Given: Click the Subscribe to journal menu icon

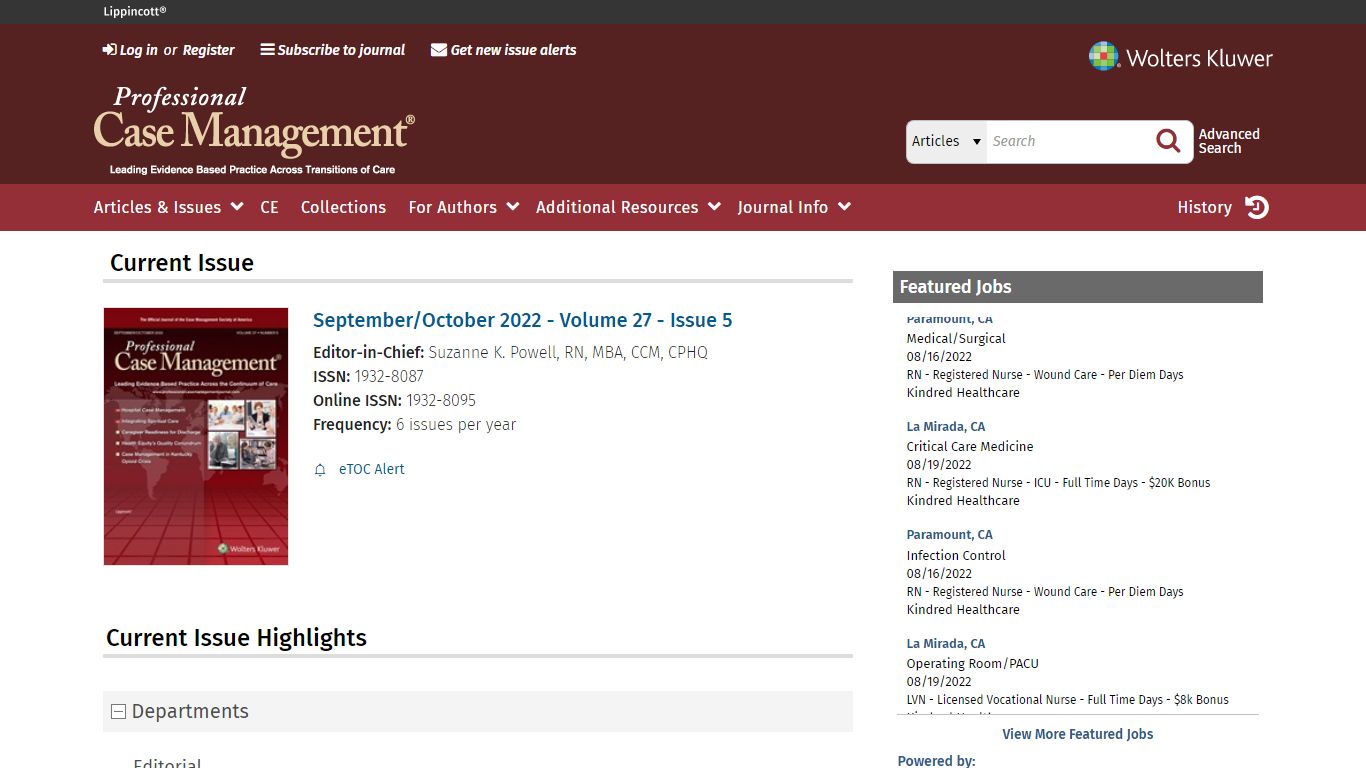Looking at the screenshot, I should 267,50.
